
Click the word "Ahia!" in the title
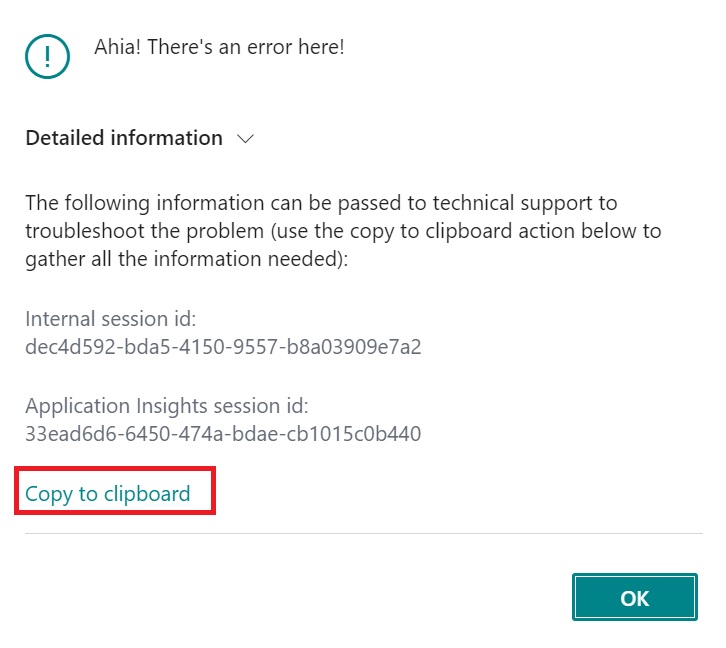(x=117, y=47)
